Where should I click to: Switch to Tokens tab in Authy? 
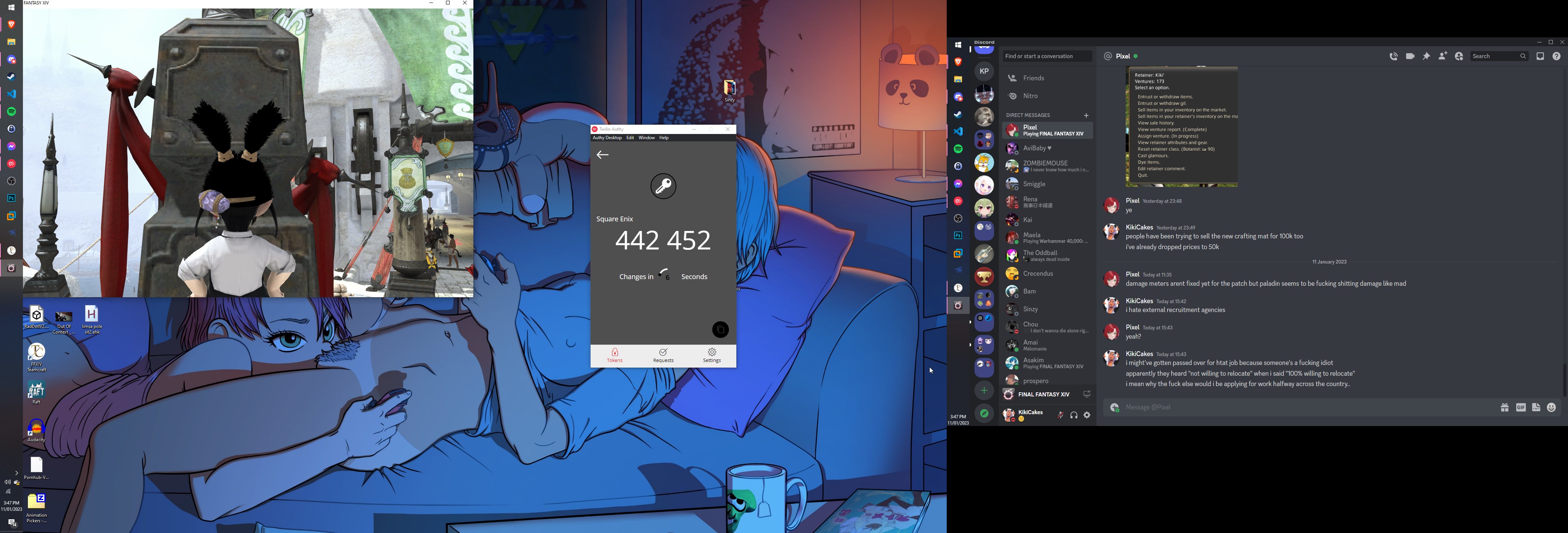tap(615, 356)
